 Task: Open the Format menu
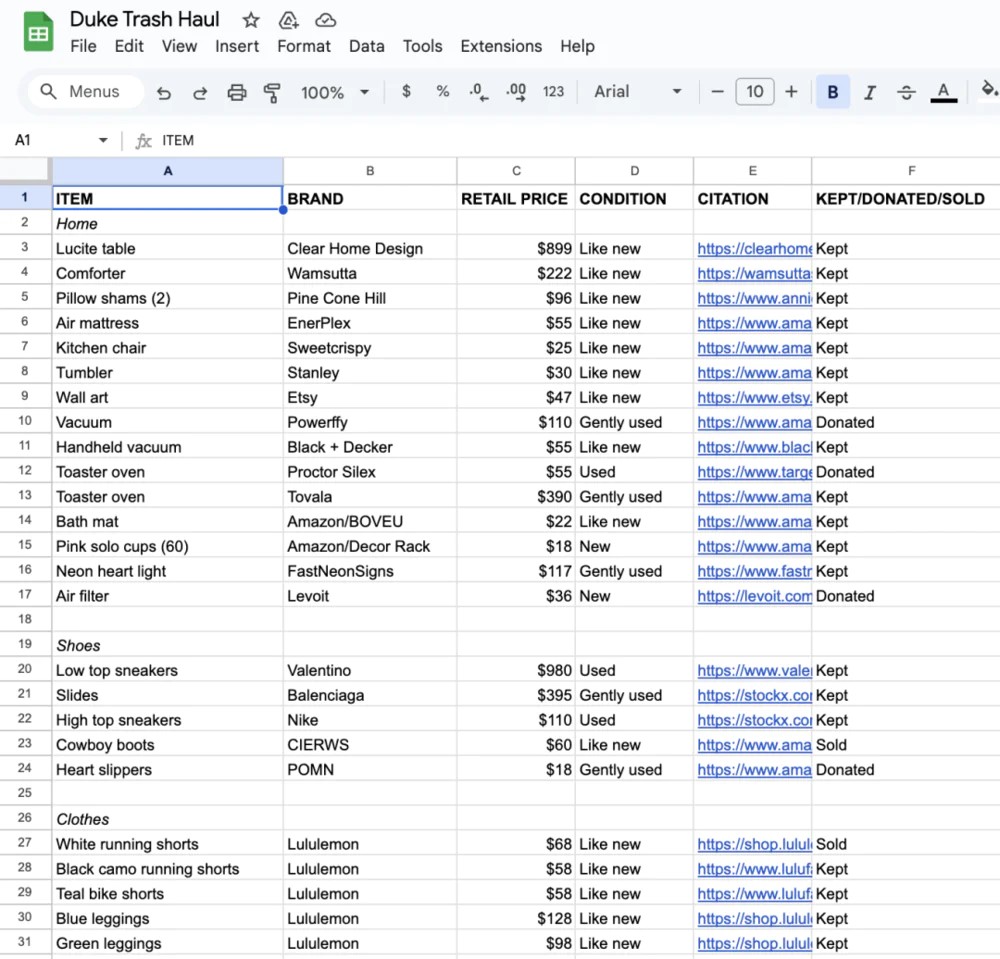pyautogui.click(x=304, y=47)
